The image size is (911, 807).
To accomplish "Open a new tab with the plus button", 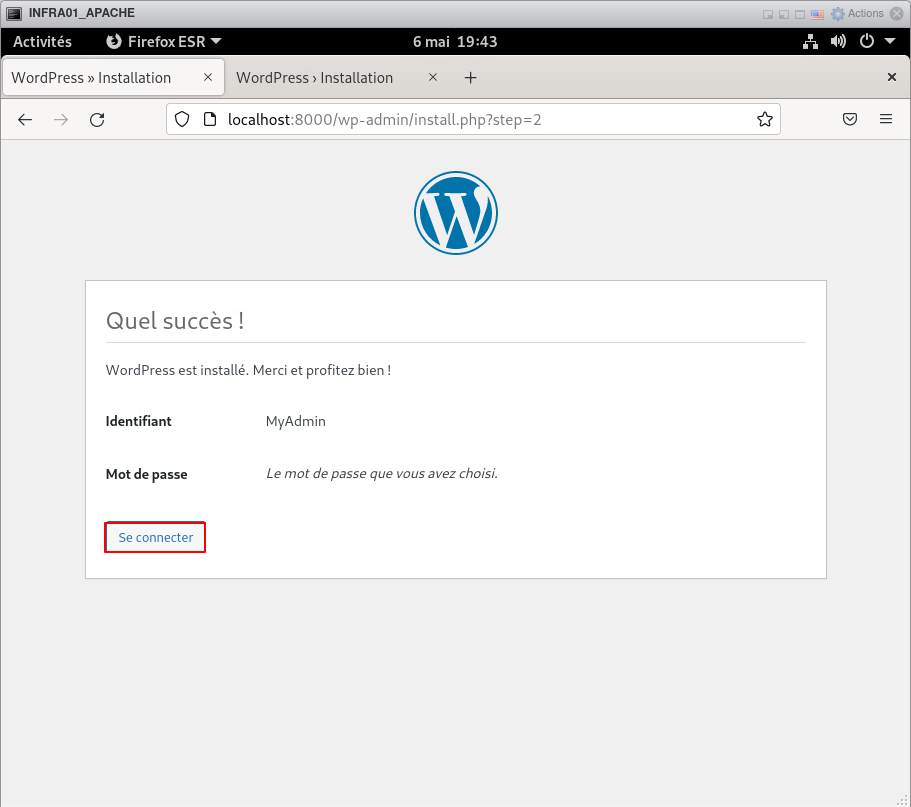I will (471, 78).
